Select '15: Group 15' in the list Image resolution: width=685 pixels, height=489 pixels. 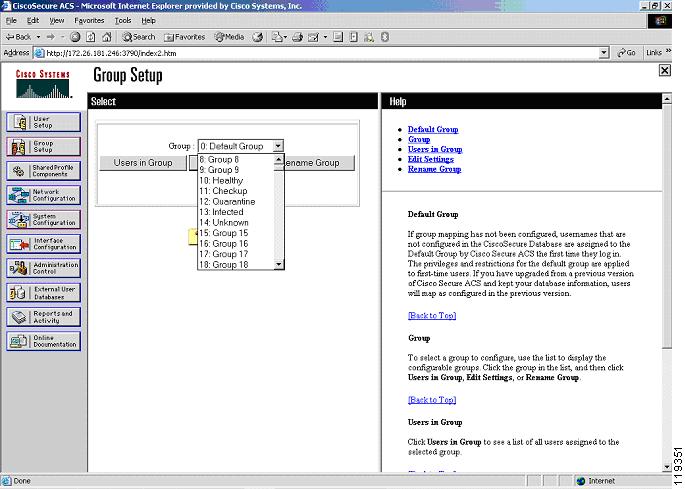tap(236, 233)
